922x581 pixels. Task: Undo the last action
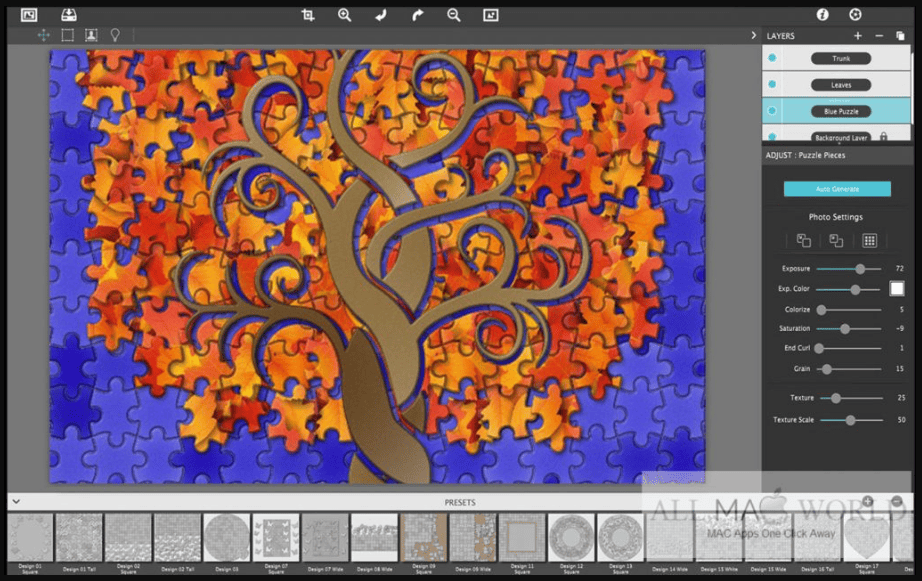click(381, 15)
